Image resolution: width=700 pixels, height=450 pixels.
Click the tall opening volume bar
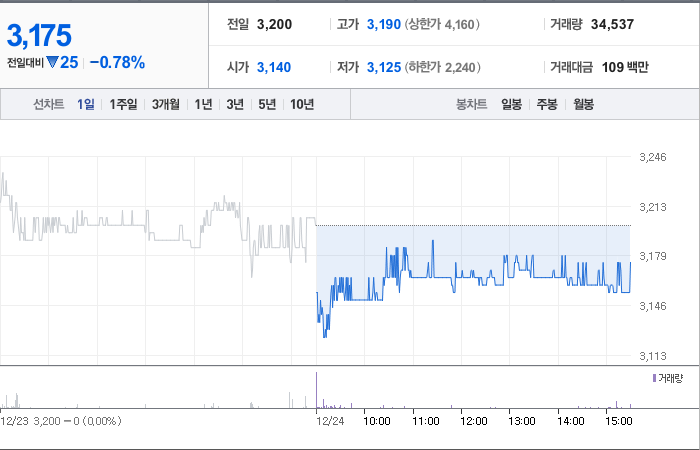pos(317,390)
